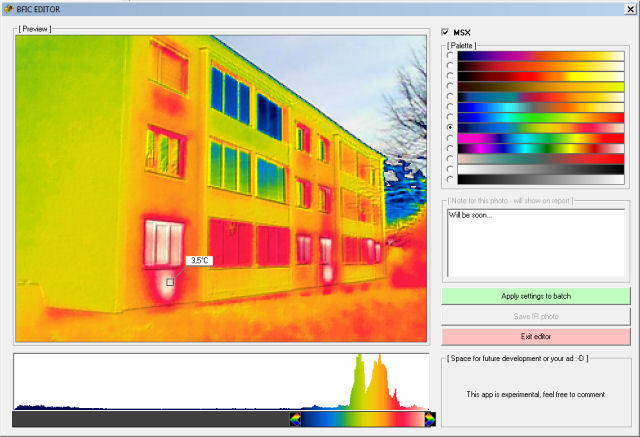Pick the radio button of the rainbow blue-to-red palette

pos(450,118)
